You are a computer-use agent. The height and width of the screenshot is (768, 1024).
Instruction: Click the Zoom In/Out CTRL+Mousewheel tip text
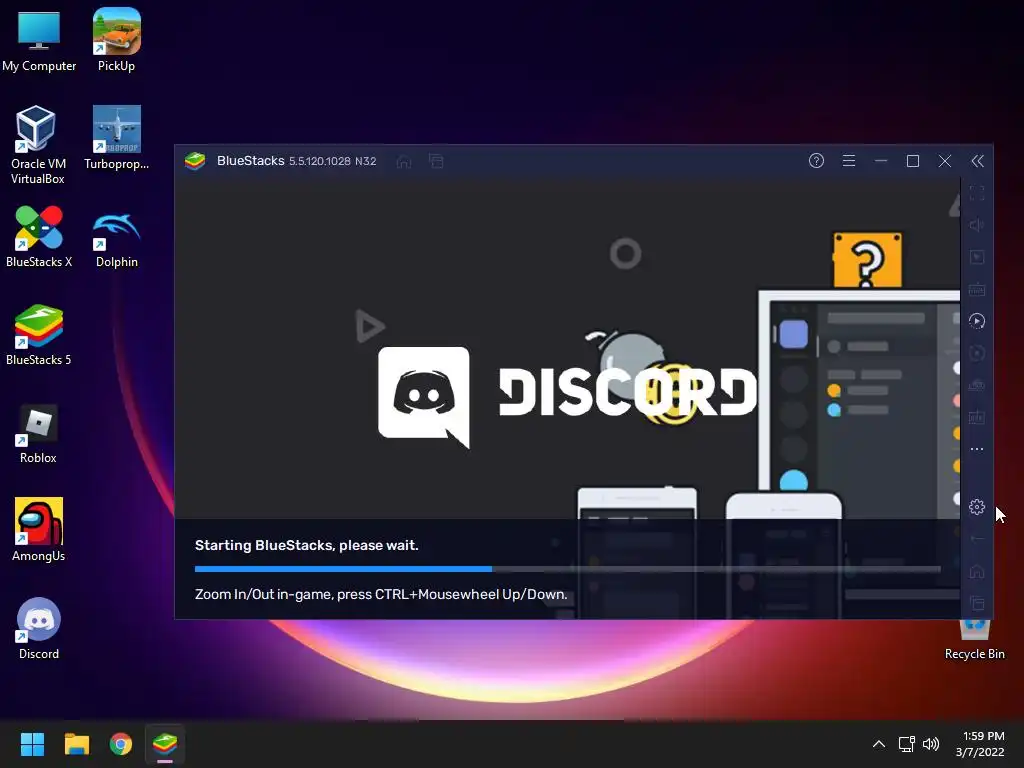(x=381, y=594)
